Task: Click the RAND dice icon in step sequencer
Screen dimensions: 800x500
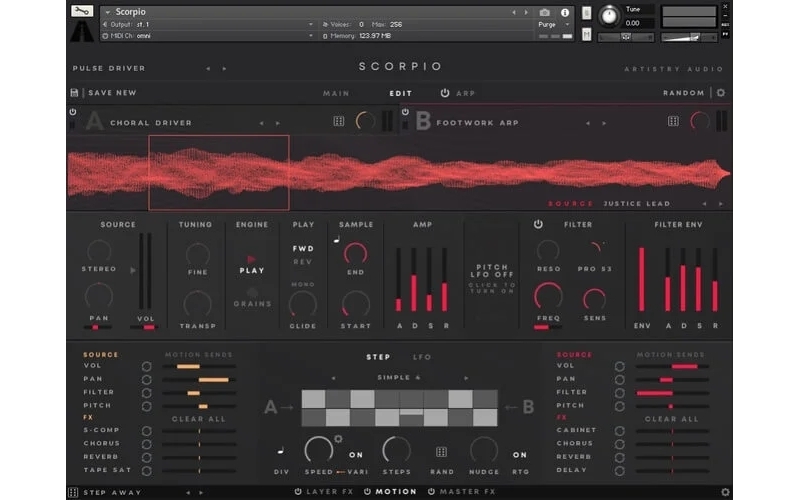Action: tap(441, 452)
